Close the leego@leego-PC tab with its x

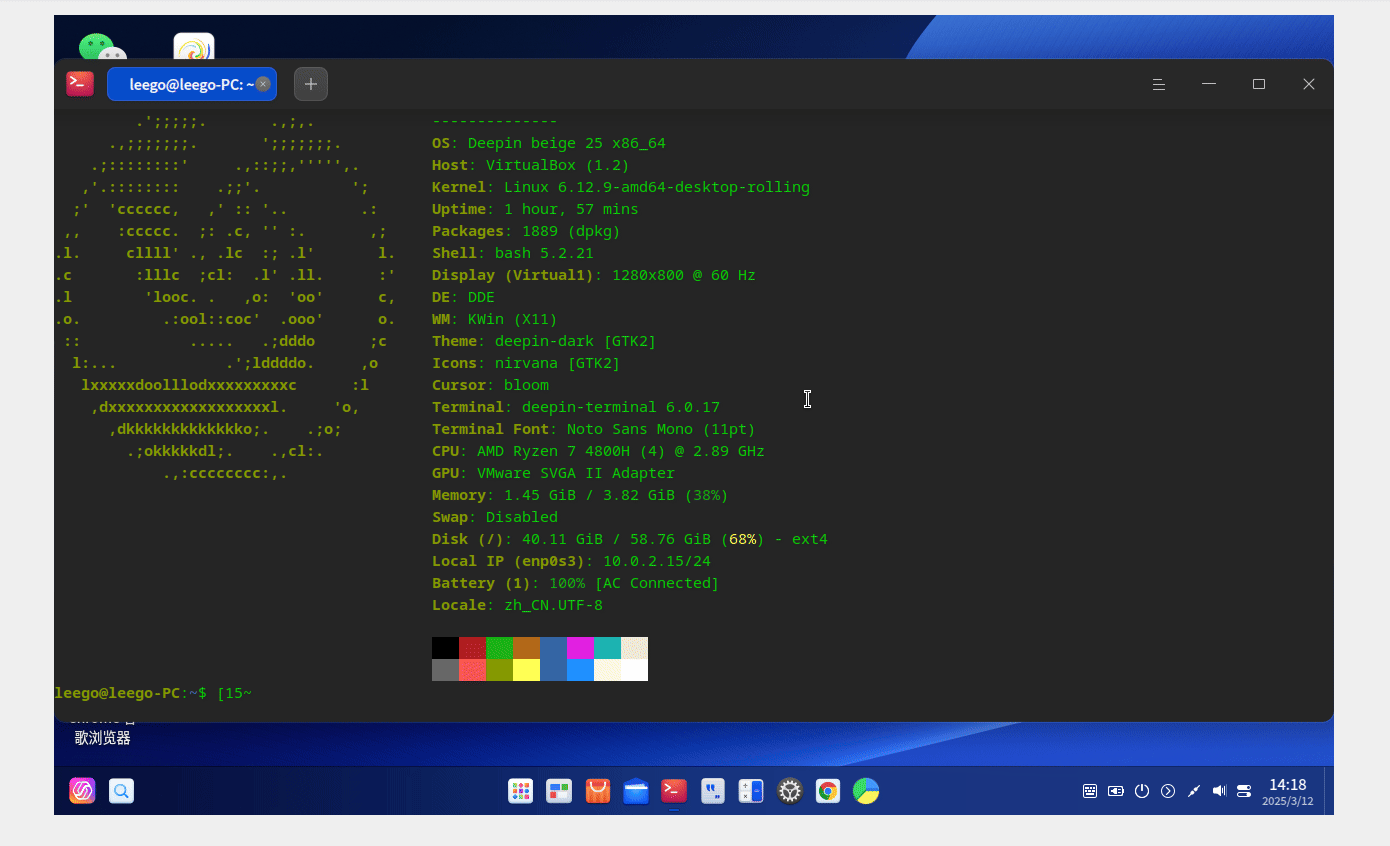pos(263,84)
